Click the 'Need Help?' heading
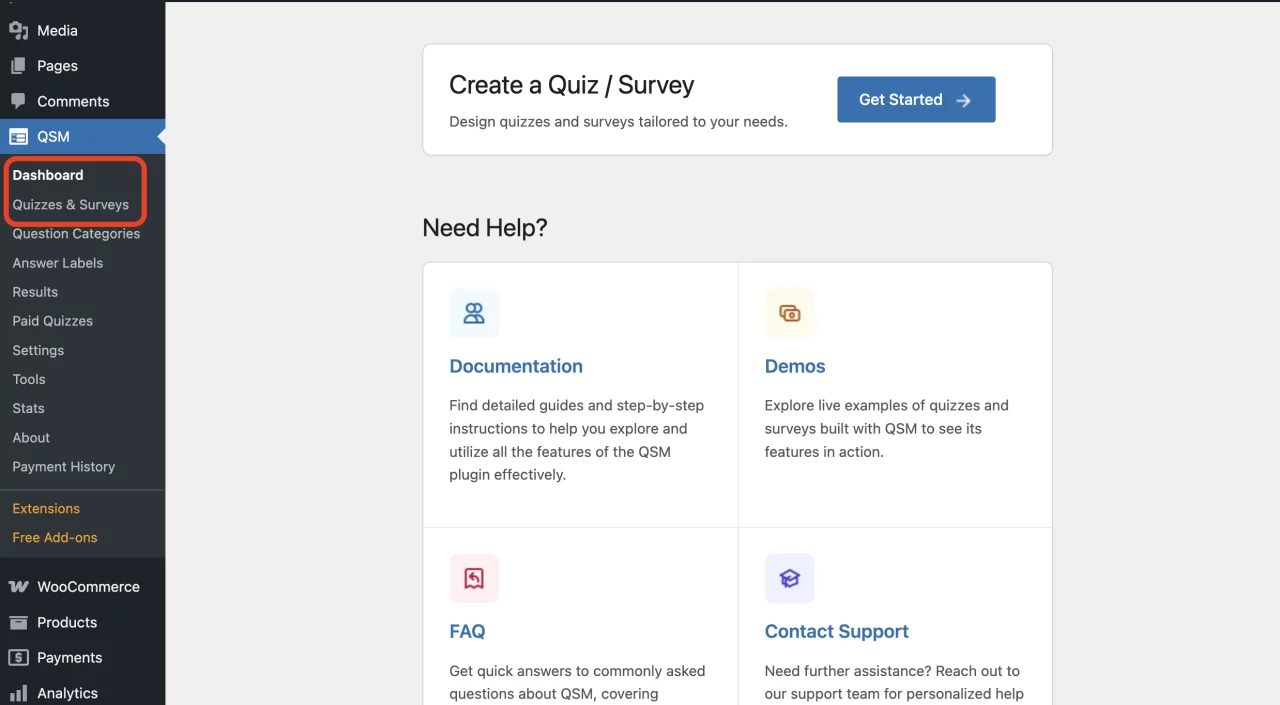This screenshot has height=705, width=1280. (485, 228)
